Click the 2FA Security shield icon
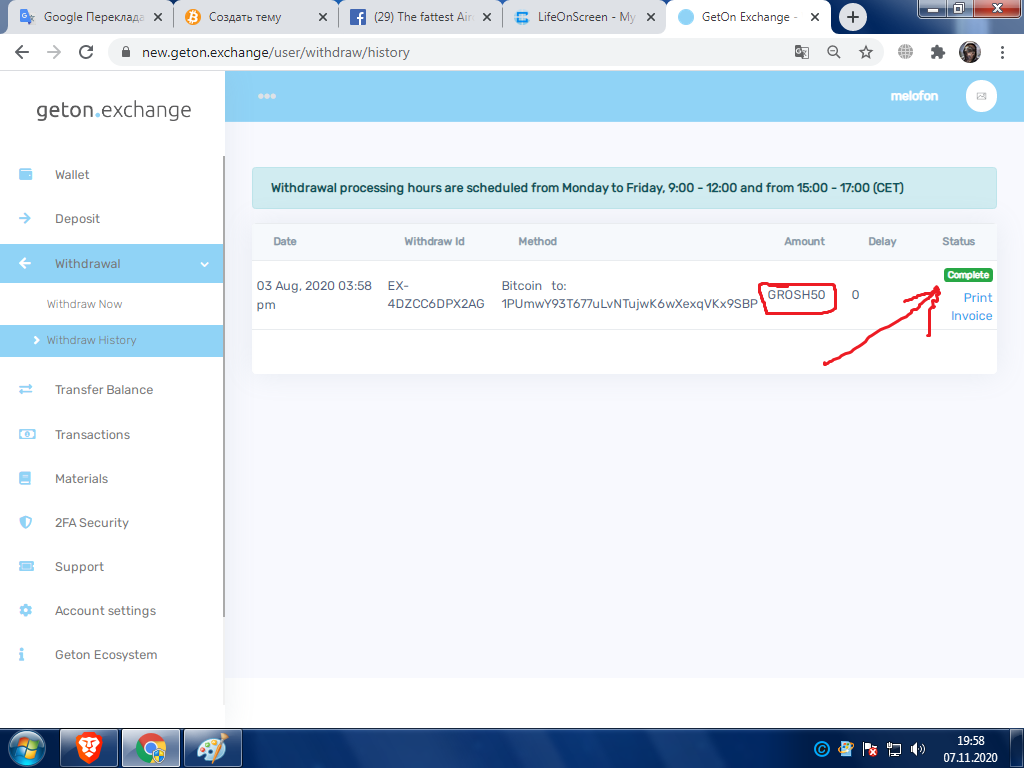This screenshot has height=768, width=1024. click(x=25, y=522)
